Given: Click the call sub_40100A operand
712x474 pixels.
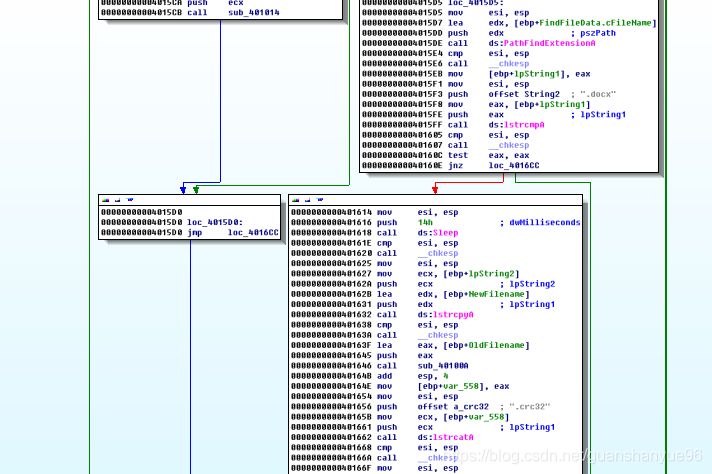Looking at the screenshot, I should point(443,365).
